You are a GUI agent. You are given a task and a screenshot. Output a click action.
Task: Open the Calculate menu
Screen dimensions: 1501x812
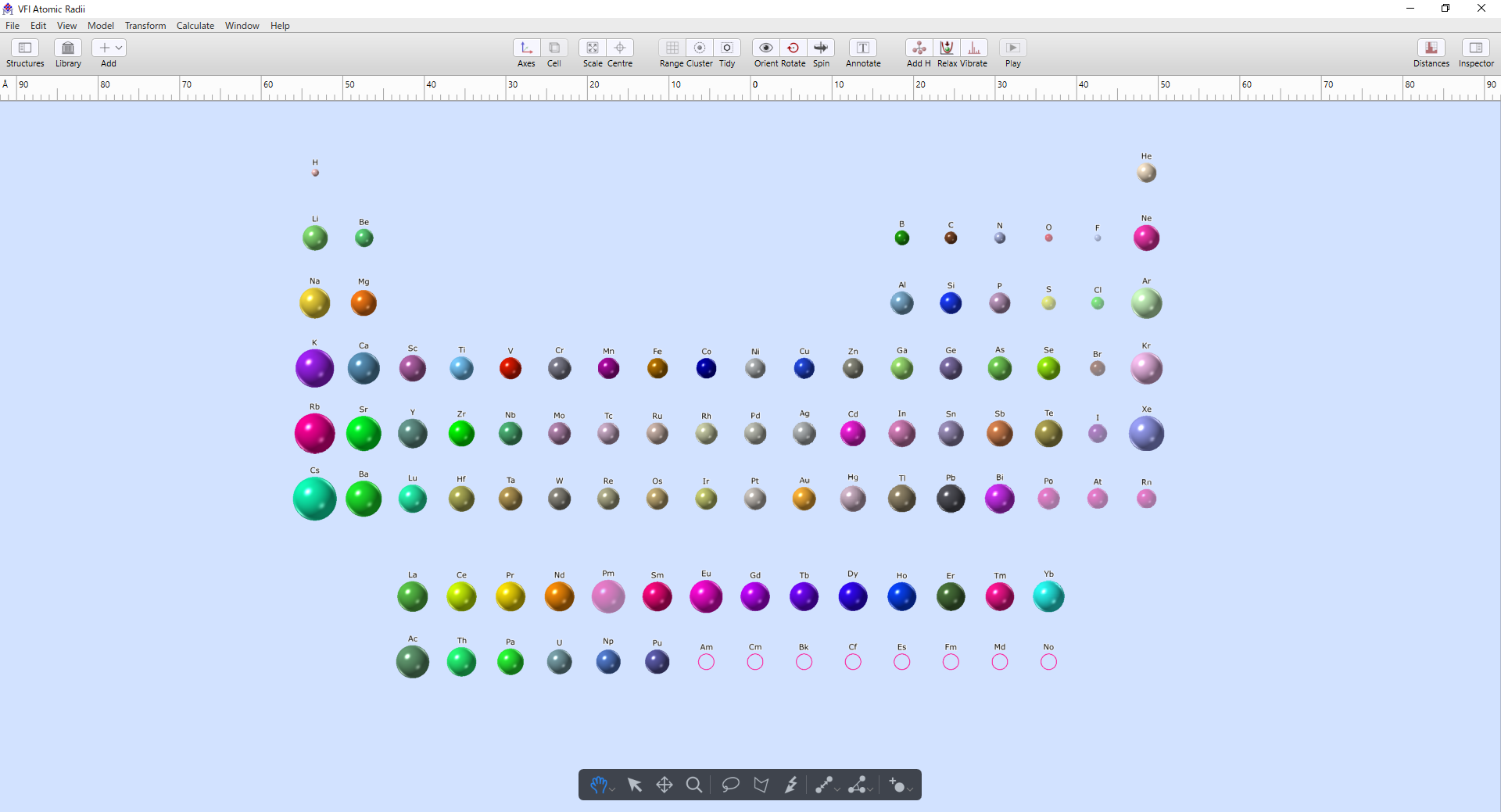(195, 26)
